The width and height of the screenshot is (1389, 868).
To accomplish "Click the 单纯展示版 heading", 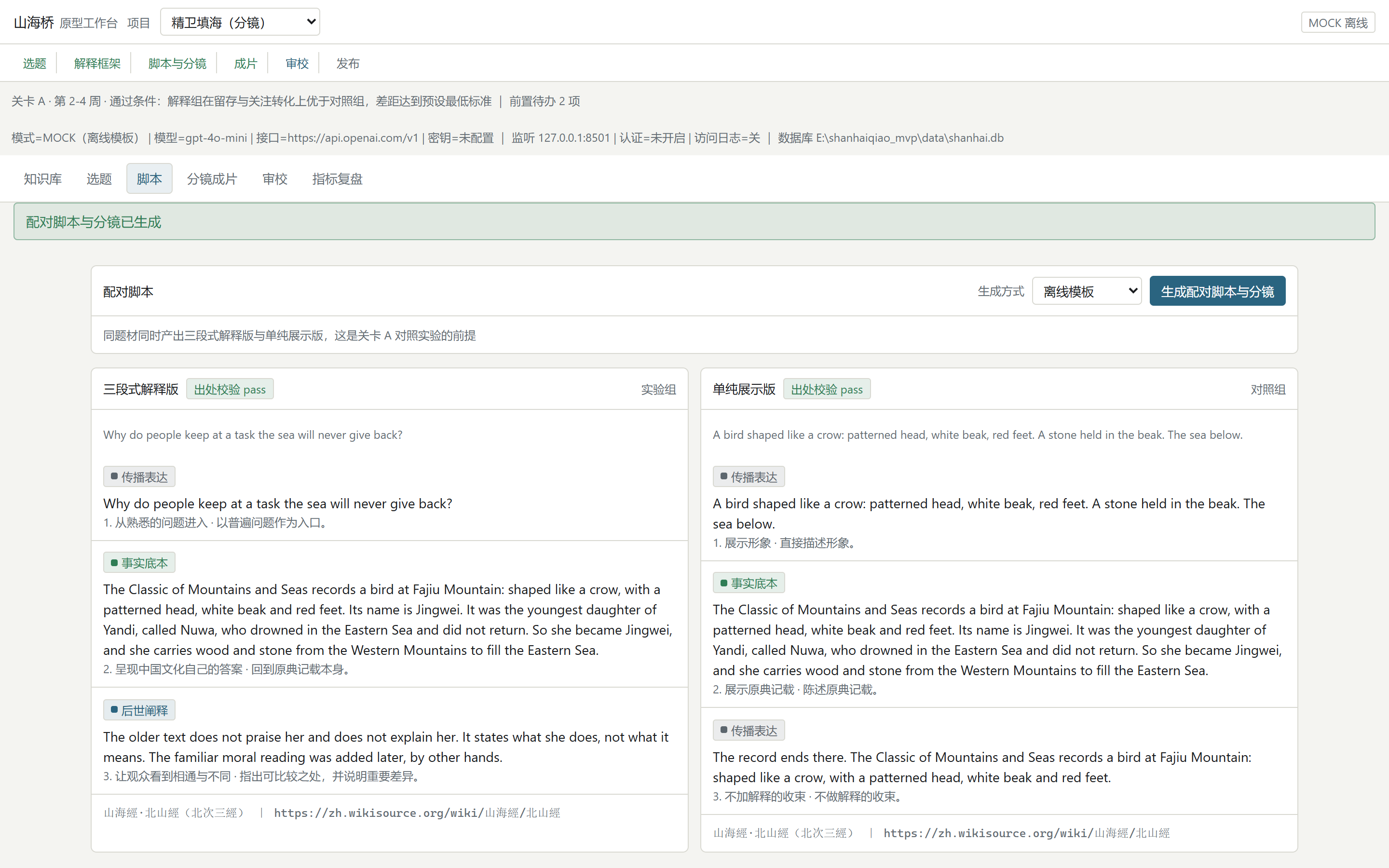I will pyautogui.click(x=744, y=389).
